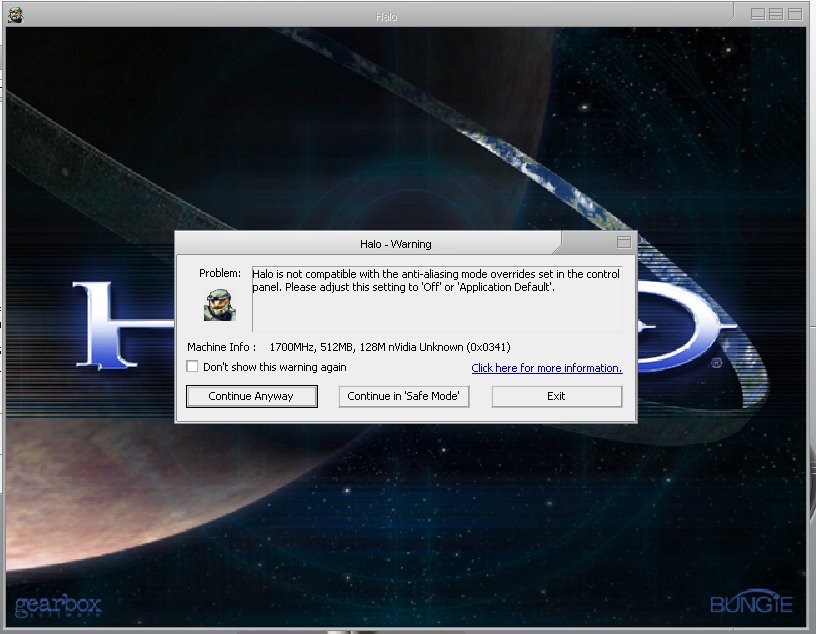Choose Continue in 'Safe Mode'
The height and width of the screenshot is (634, 816).
tap(404, 397)
